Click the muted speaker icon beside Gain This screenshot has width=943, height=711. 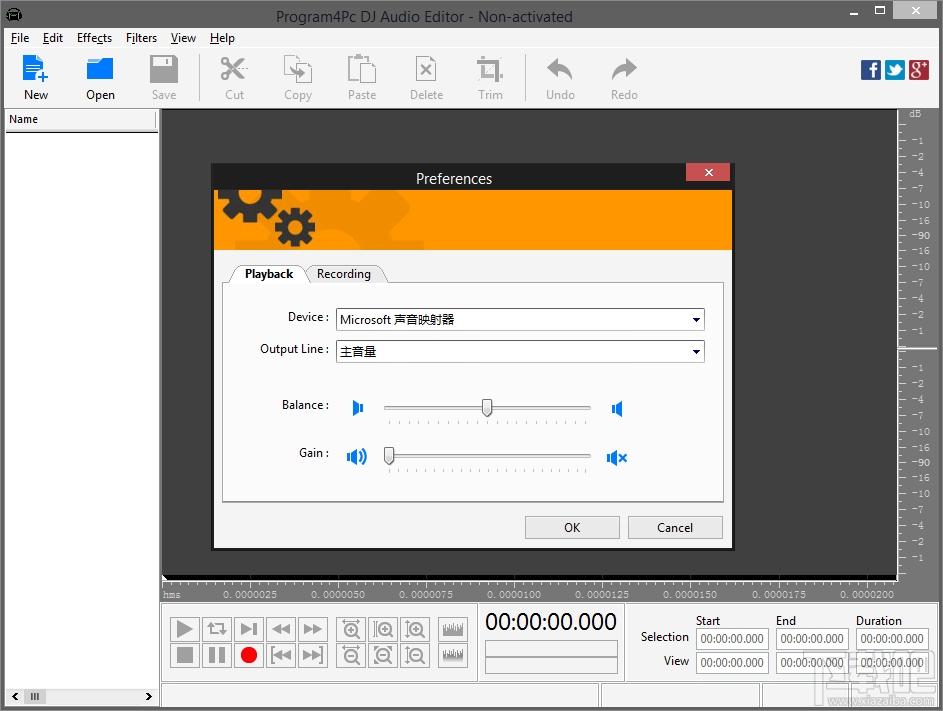(616, 458)
